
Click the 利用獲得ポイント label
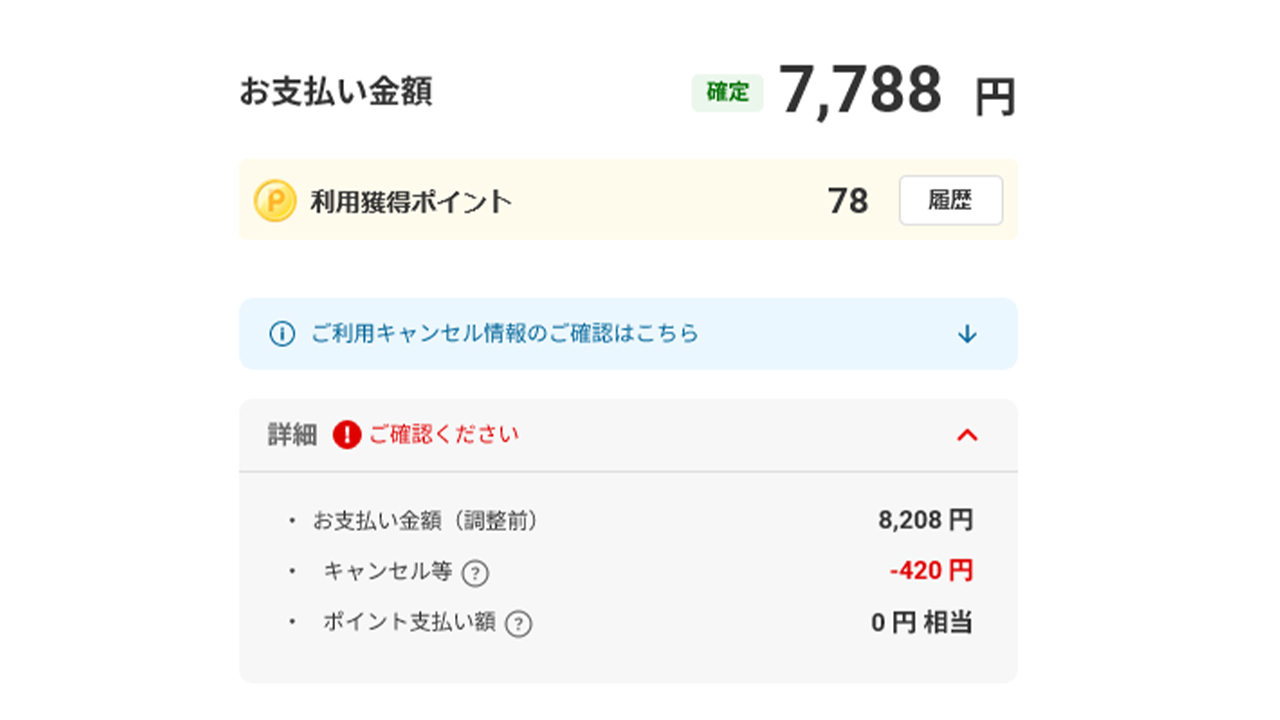[411, 201]
